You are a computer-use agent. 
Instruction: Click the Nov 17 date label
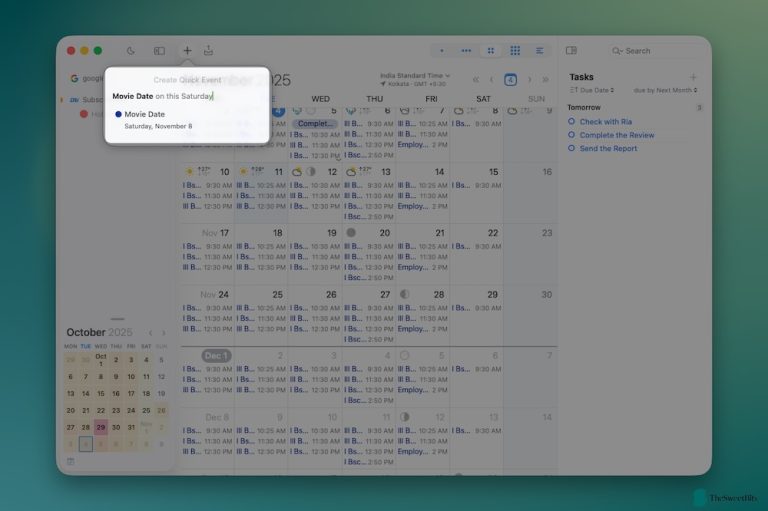tap(215, 233)
